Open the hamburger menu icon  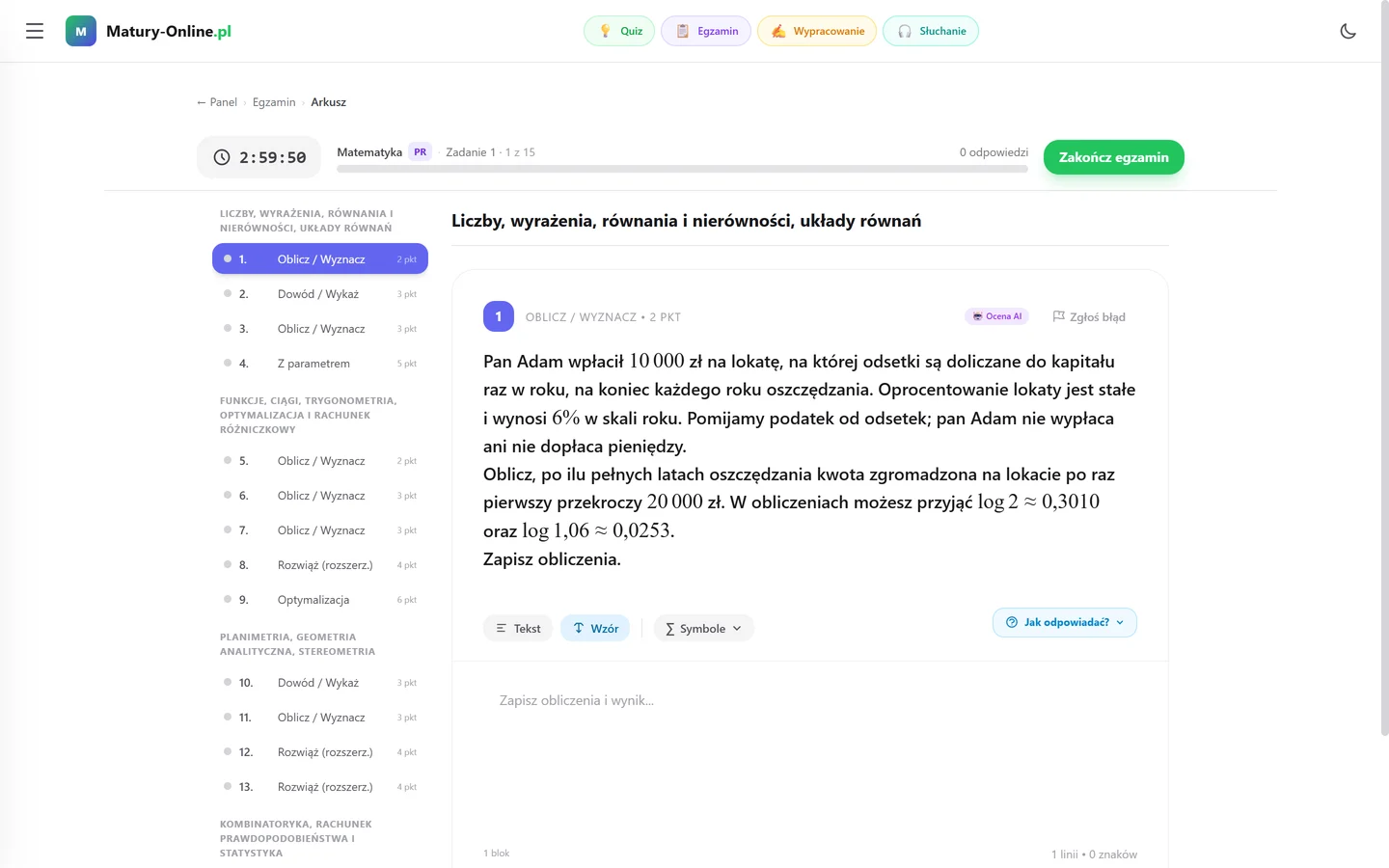[35, 31]
